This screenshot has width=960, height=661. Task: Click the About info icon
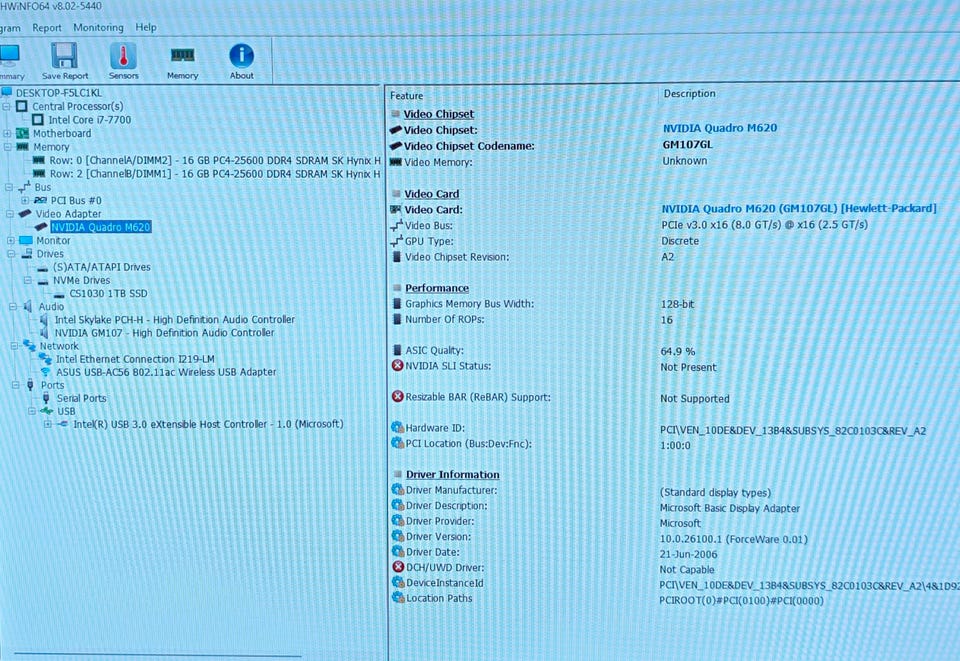pos(241,61)
